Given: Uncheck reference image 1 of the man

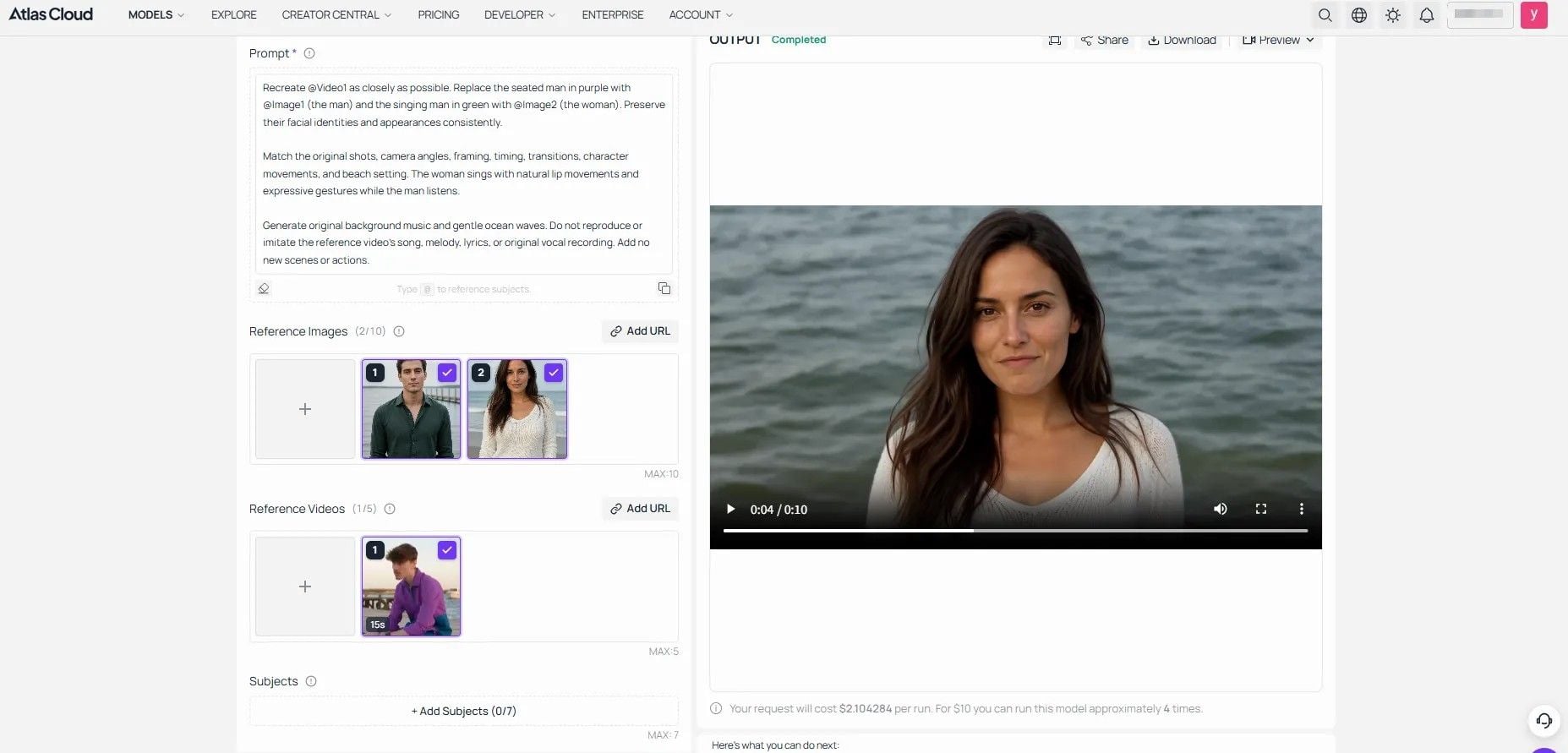Looking at the screenshot, I should point(447,372).
